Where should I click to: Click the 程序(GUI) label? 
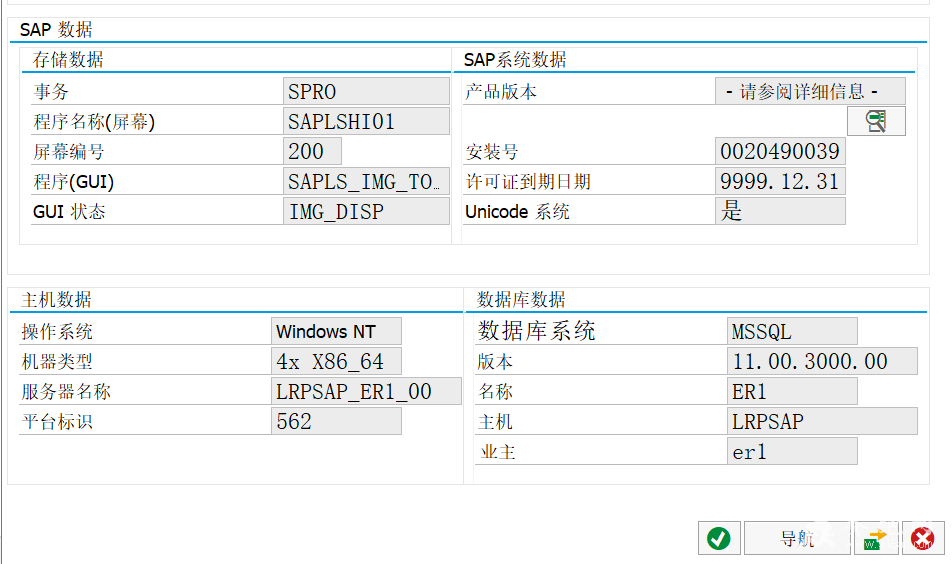click(x=73, y=181)
